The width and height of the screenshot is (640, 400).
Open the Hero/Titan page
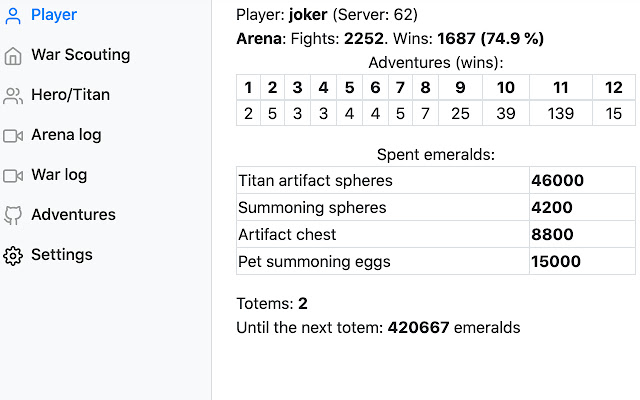click(x=70, y=95)
